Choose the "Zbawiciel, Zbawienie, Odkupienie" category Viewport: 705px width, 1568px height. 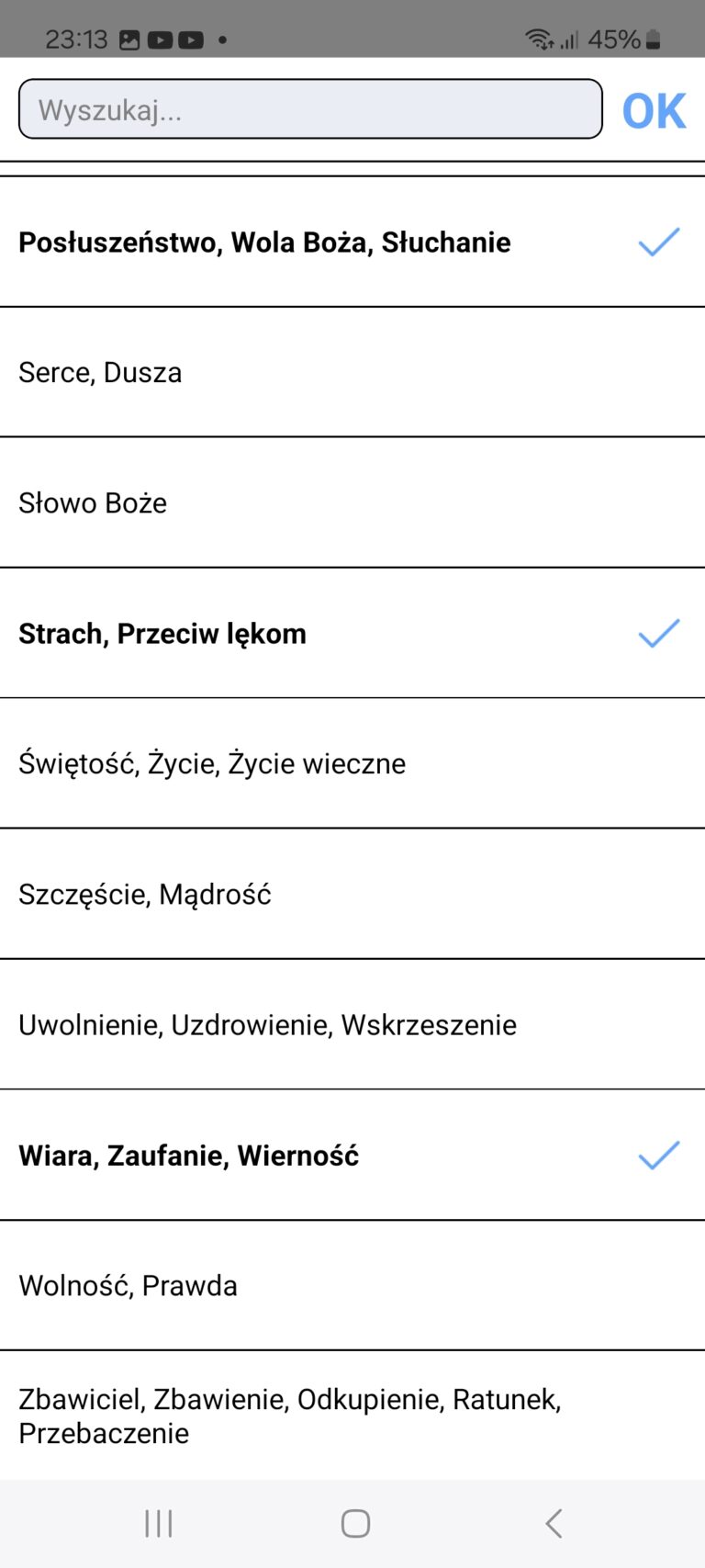(352, 1416)
